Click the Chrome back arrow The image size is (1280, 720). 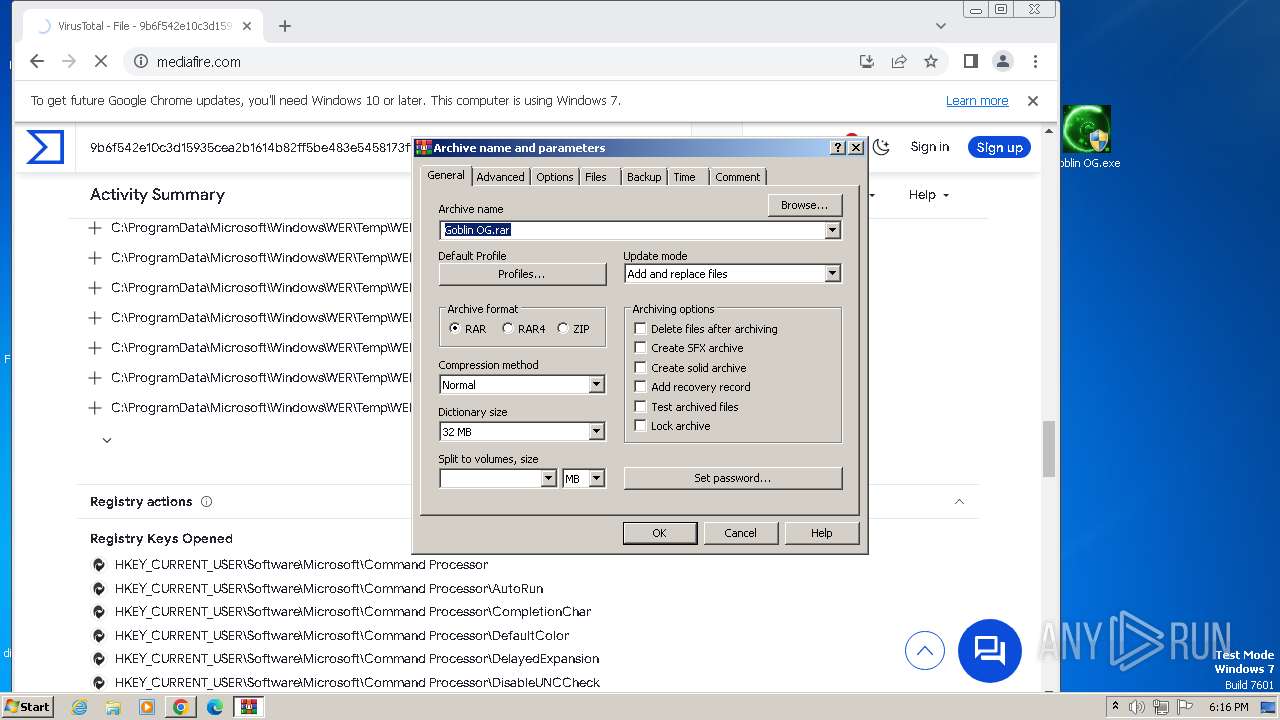click(37, 61)
